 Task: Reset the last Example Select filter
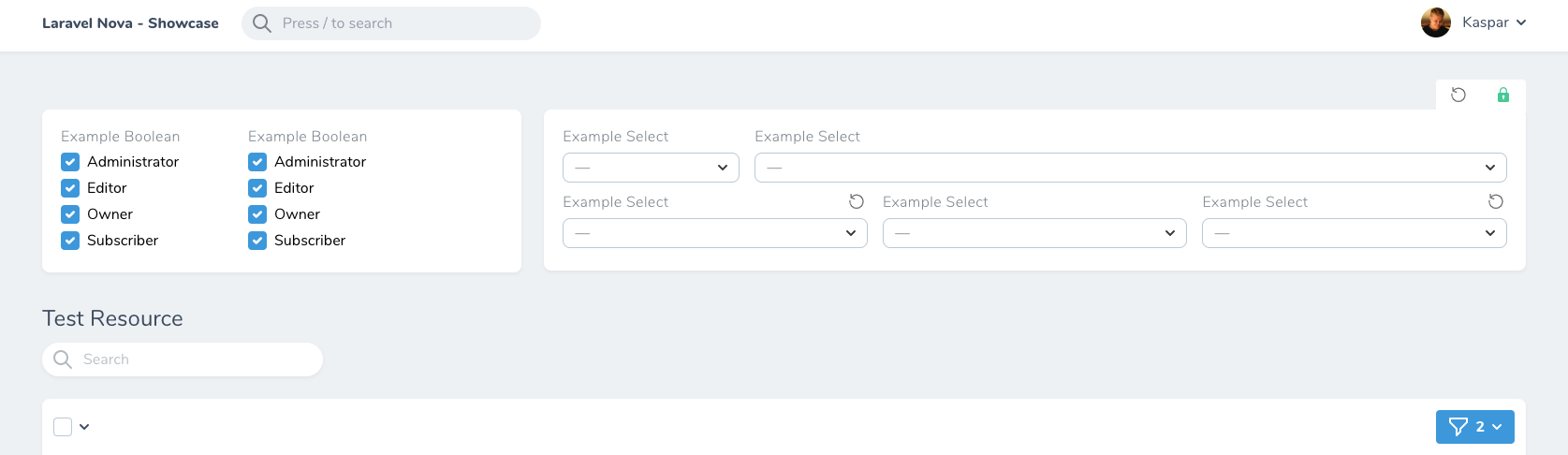[1496, 201]
